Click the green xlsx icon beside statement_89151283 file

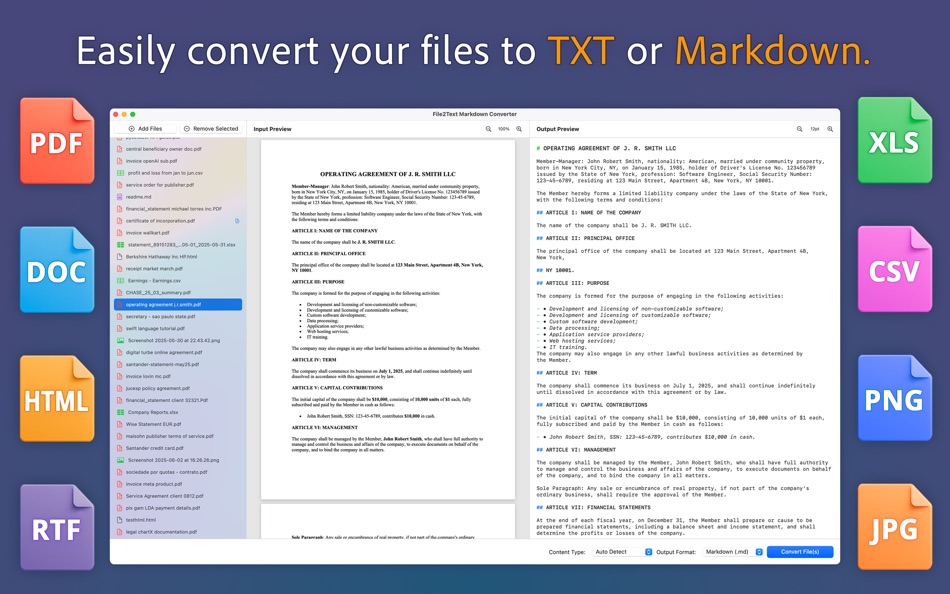[x=120, y=245]
